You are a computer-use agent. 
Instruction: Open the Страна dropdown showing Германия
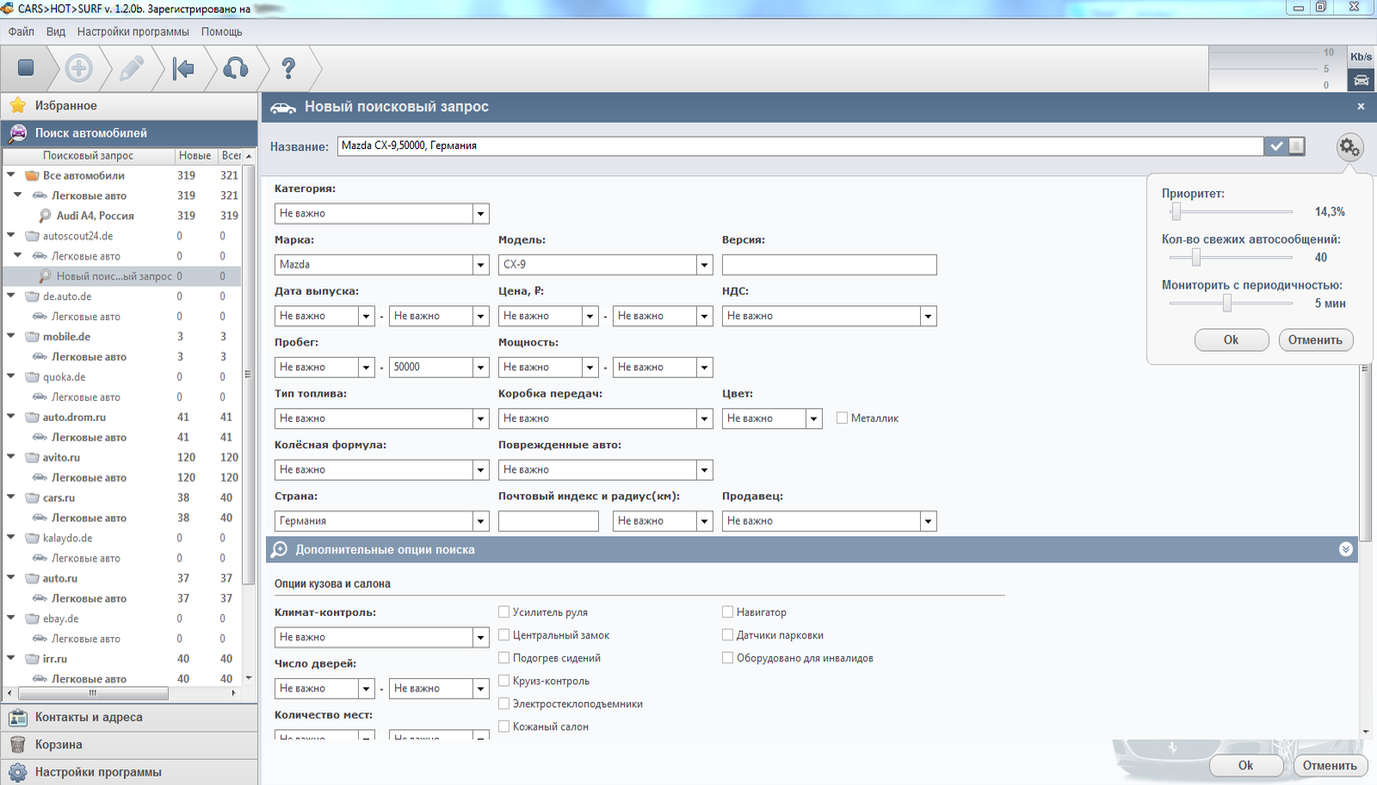pyautogui.click(x=381, y=521)
